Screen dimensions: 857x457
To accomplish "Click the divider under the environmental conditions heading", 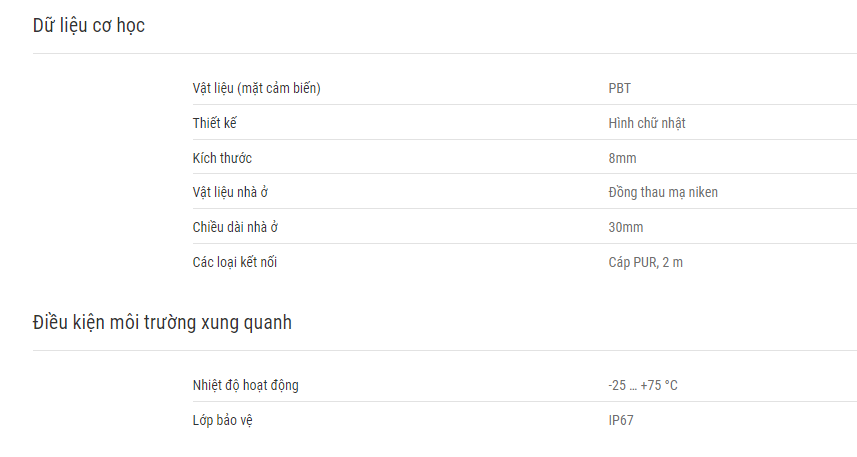I will (445, 350).
